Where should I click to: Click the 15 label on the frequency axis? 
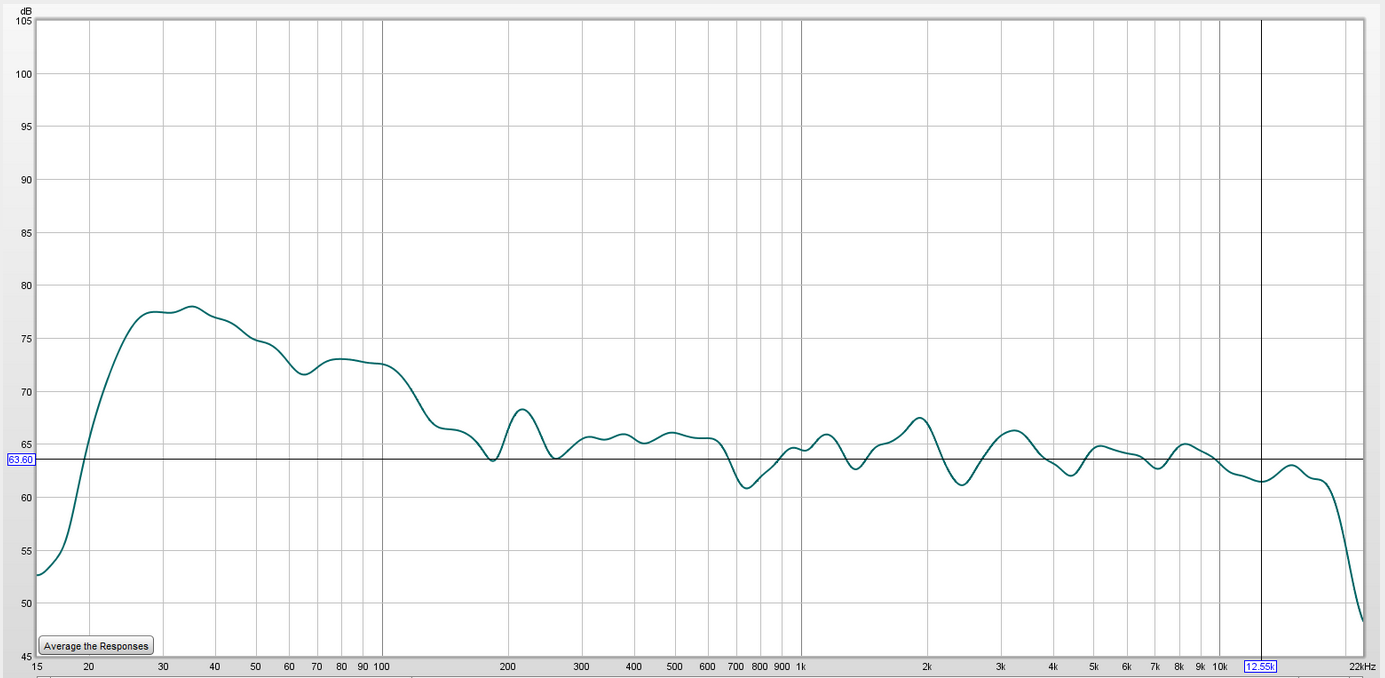(37, 666)
